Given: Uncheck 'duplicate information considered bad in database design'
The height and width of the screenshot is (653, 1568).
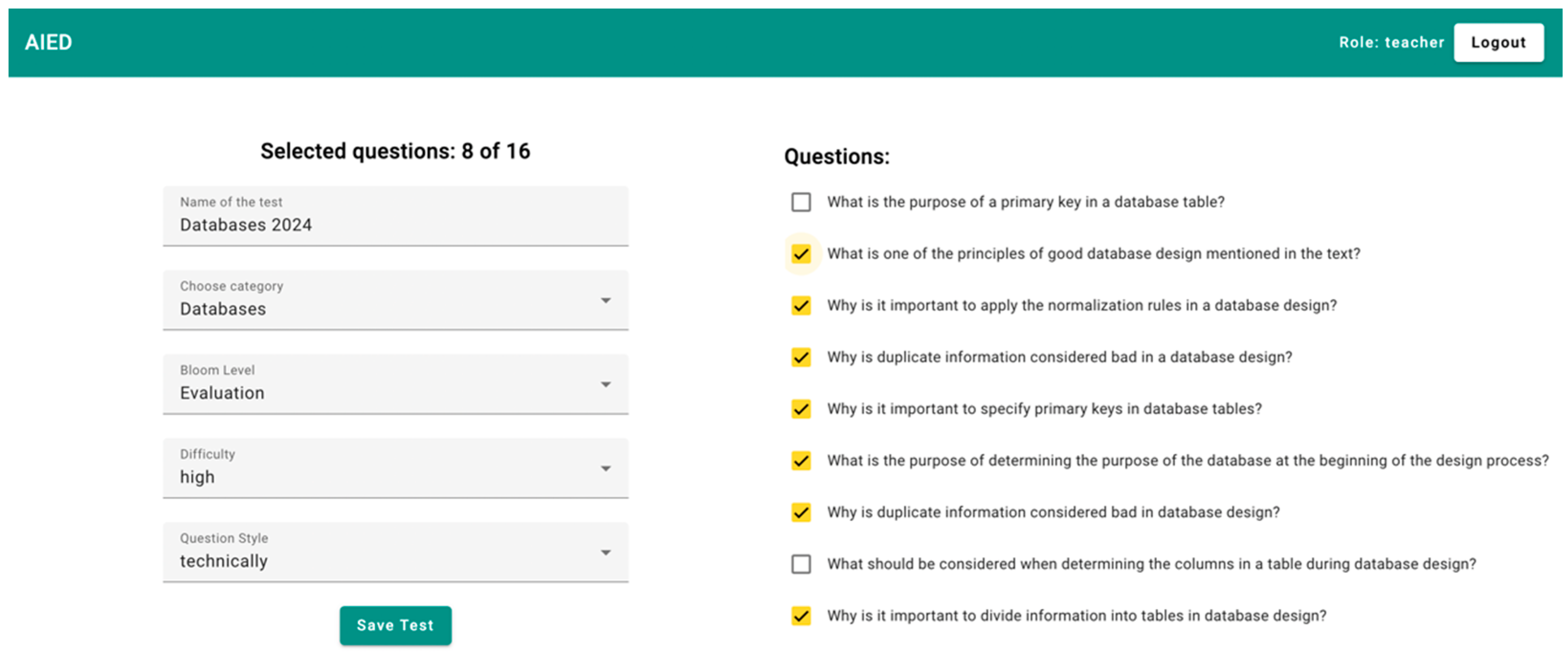Looking at the screenshot, I should 801,512.
